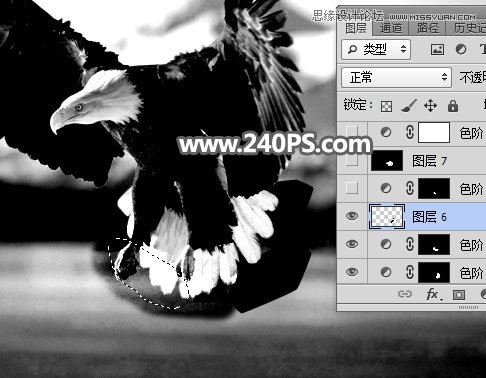This screenshot has width=486, height=378.
Task: Click the mask link chain of the 色阶 below 图层 7
Action: [410, 188]
